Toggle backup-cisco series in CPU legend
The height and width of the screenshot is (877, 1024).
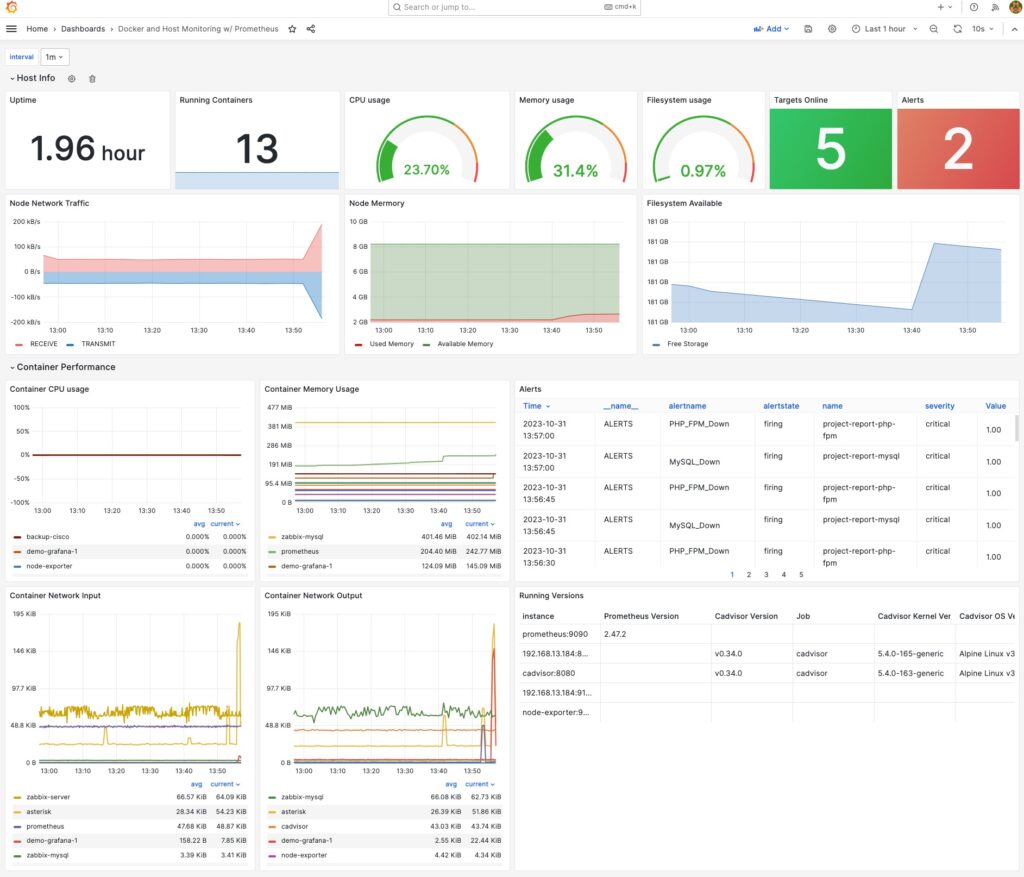tap(48, 537)
